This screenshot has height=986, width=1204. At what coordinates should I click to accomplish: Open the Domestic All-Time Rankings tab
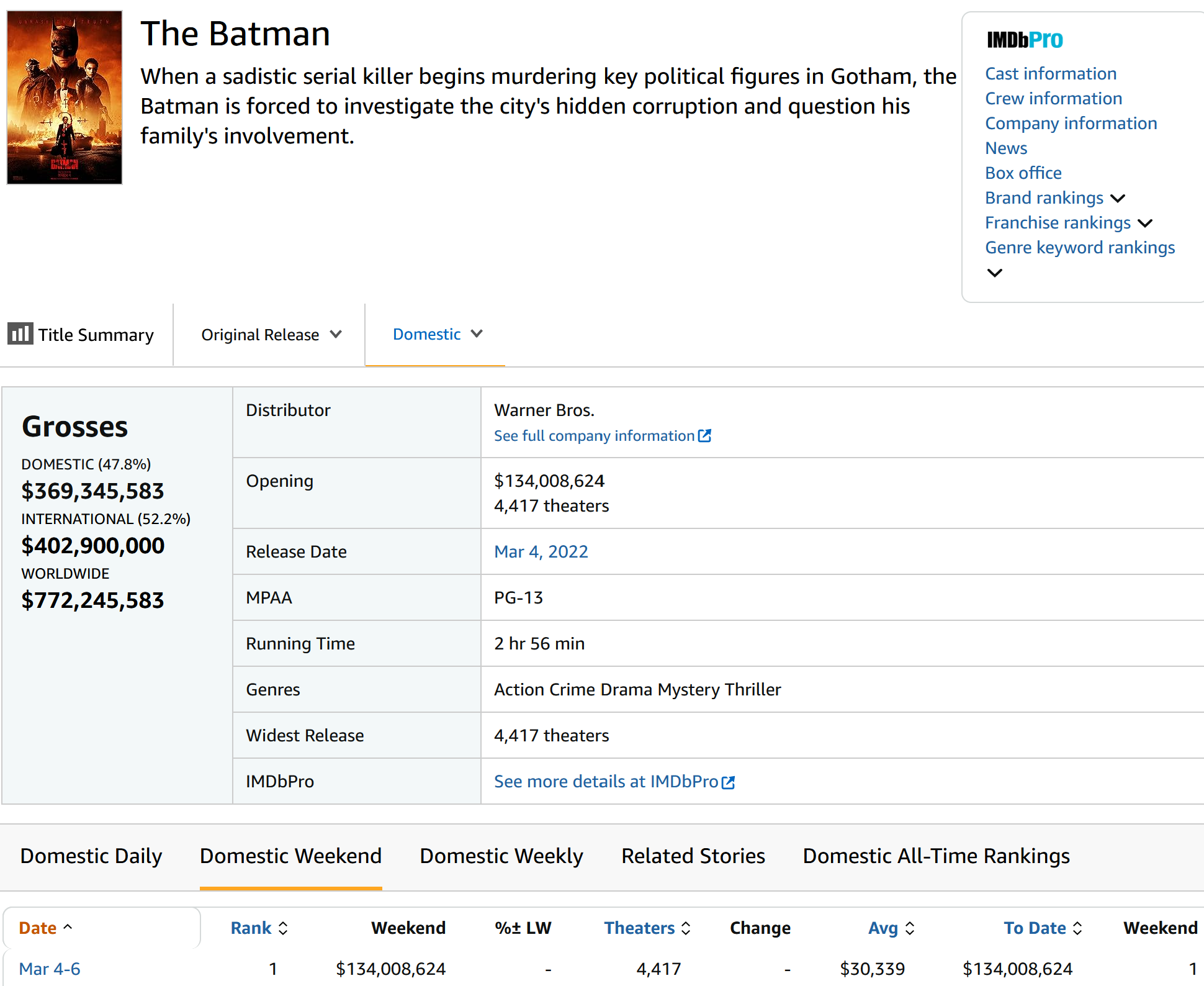point(937,856)
